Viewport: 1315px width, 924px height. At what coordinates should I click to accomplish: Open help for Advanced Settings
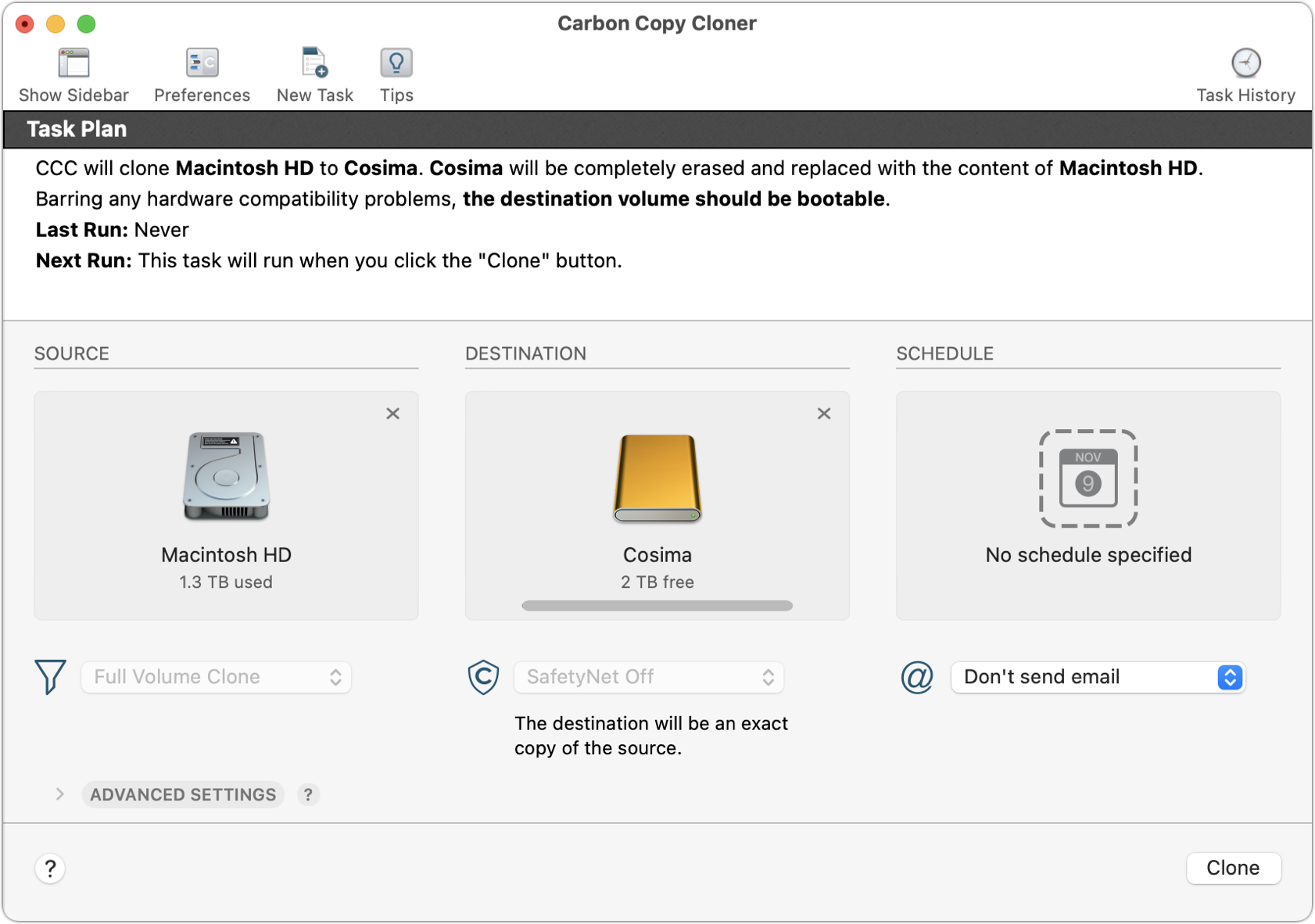308,794
